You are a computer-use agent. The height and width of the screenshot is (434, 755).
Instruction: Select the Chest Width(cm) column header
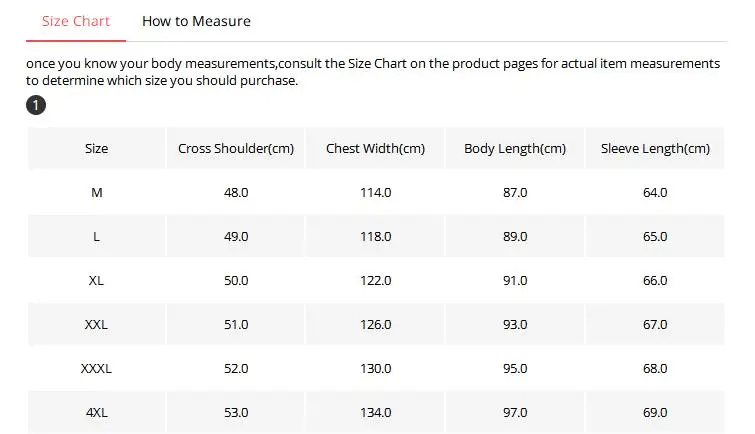pyautogui.click(x=375, y=148)
